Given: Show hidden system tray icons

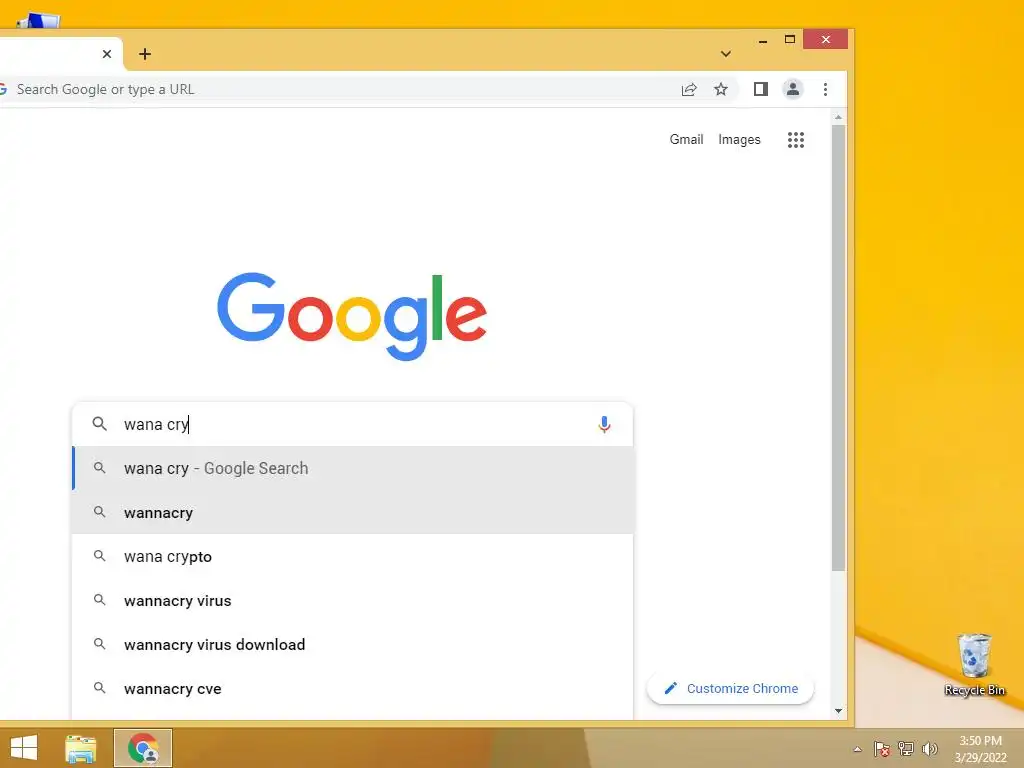Looking at the screenshot, I should pyautogui.click(x=857, y=749).
